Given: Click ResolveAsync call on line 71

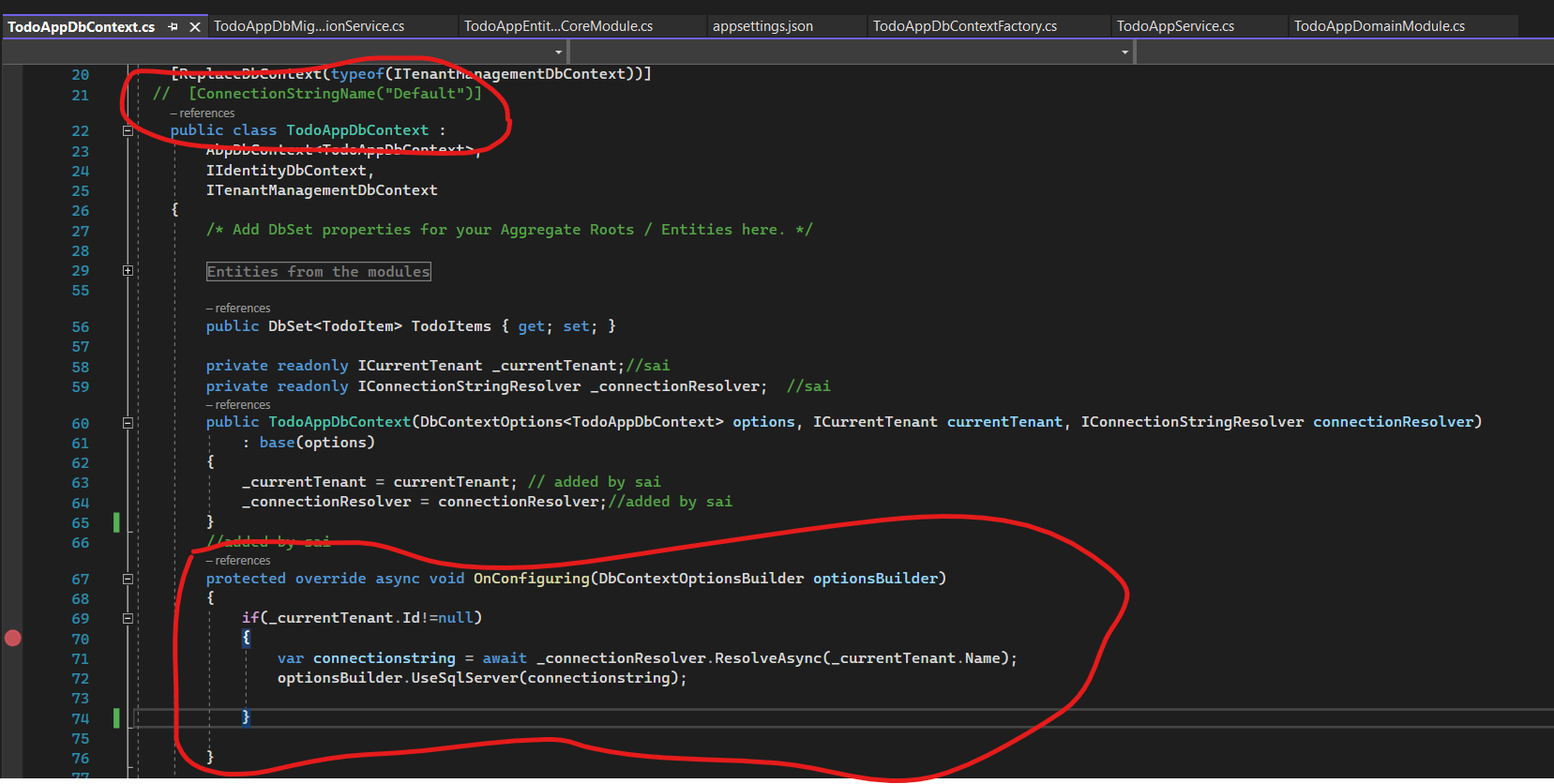Looking at the screenshot, I should 767,658.
